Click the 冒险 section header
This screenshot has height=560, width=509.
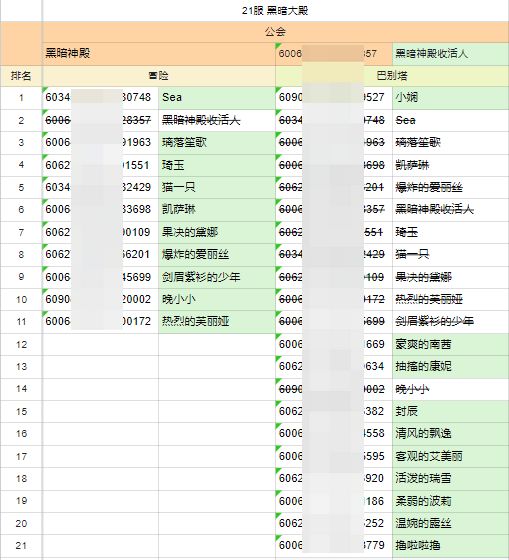[159, 76]
